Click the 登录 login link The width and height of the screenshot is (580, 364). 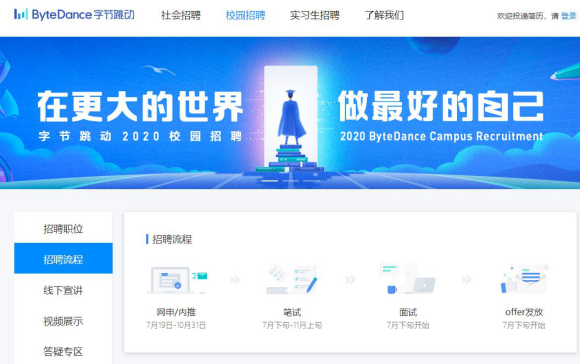(x=569, y=16)
